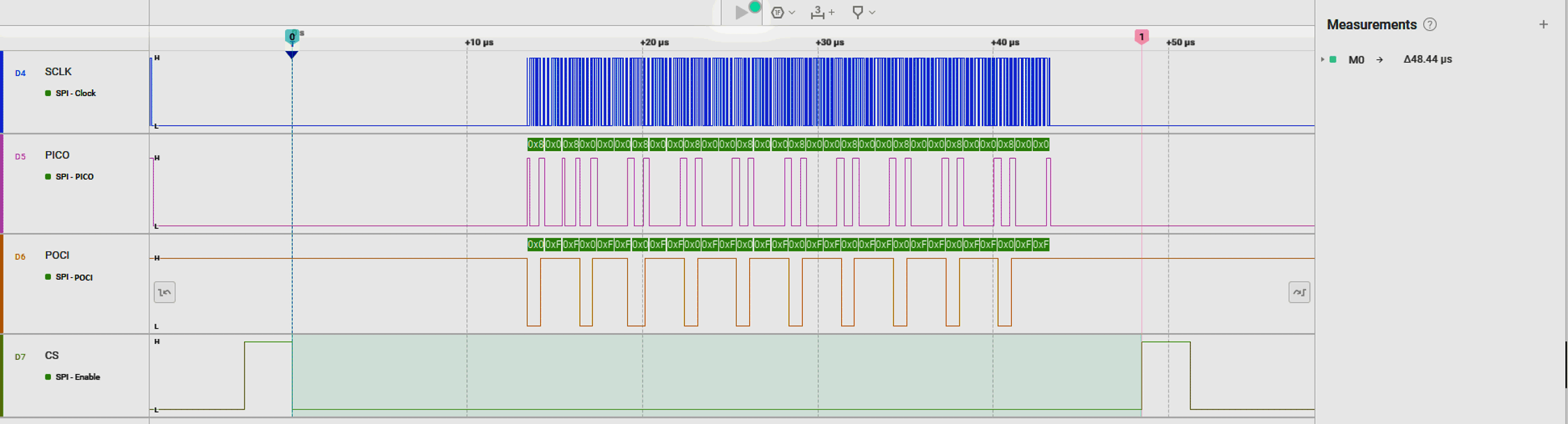The width and height of the screenshot is (1568, 424).
Task: Click the SCLK channel name
Action: click(x=59, y=72)
